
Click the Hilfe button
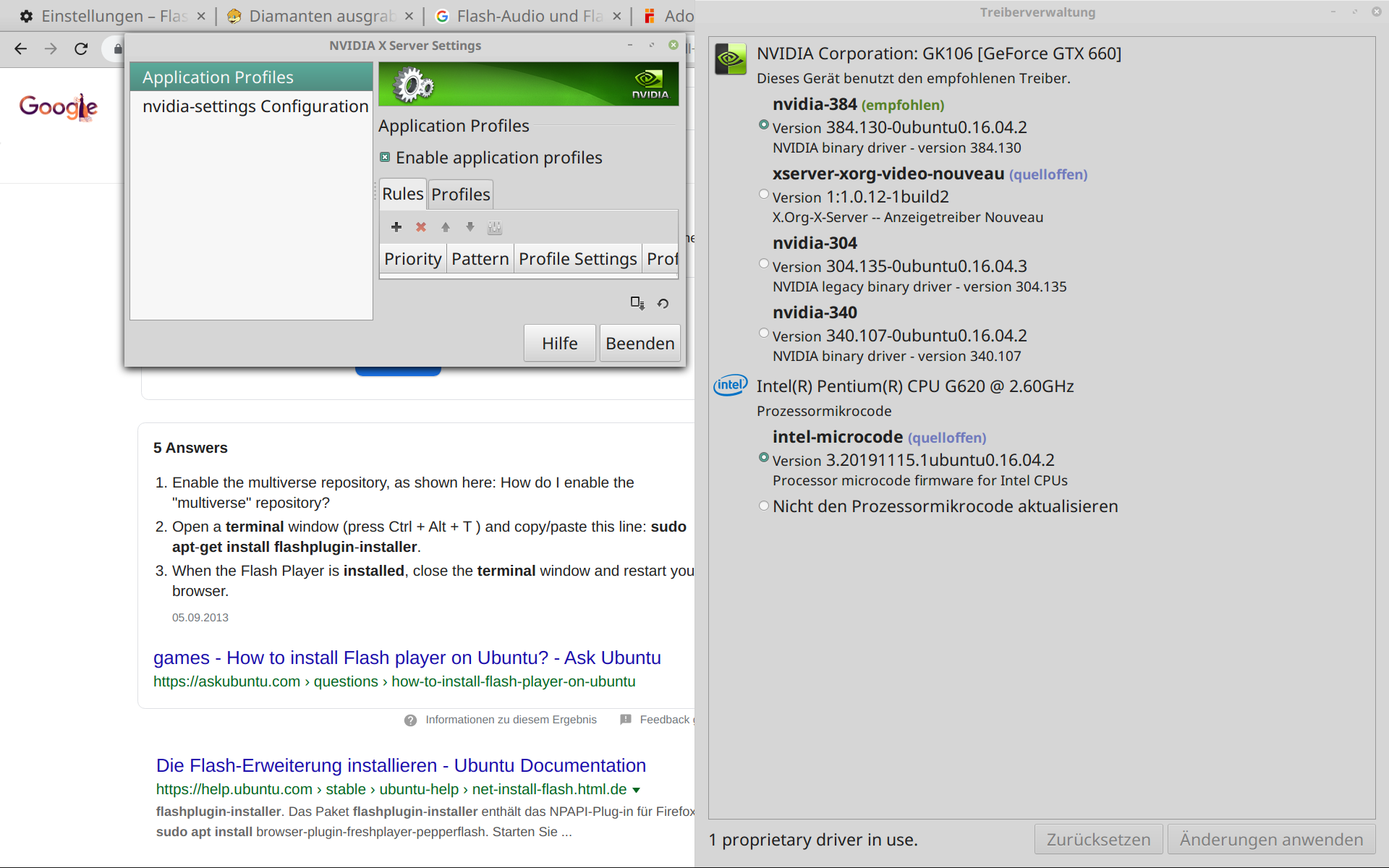coord(559,344)
